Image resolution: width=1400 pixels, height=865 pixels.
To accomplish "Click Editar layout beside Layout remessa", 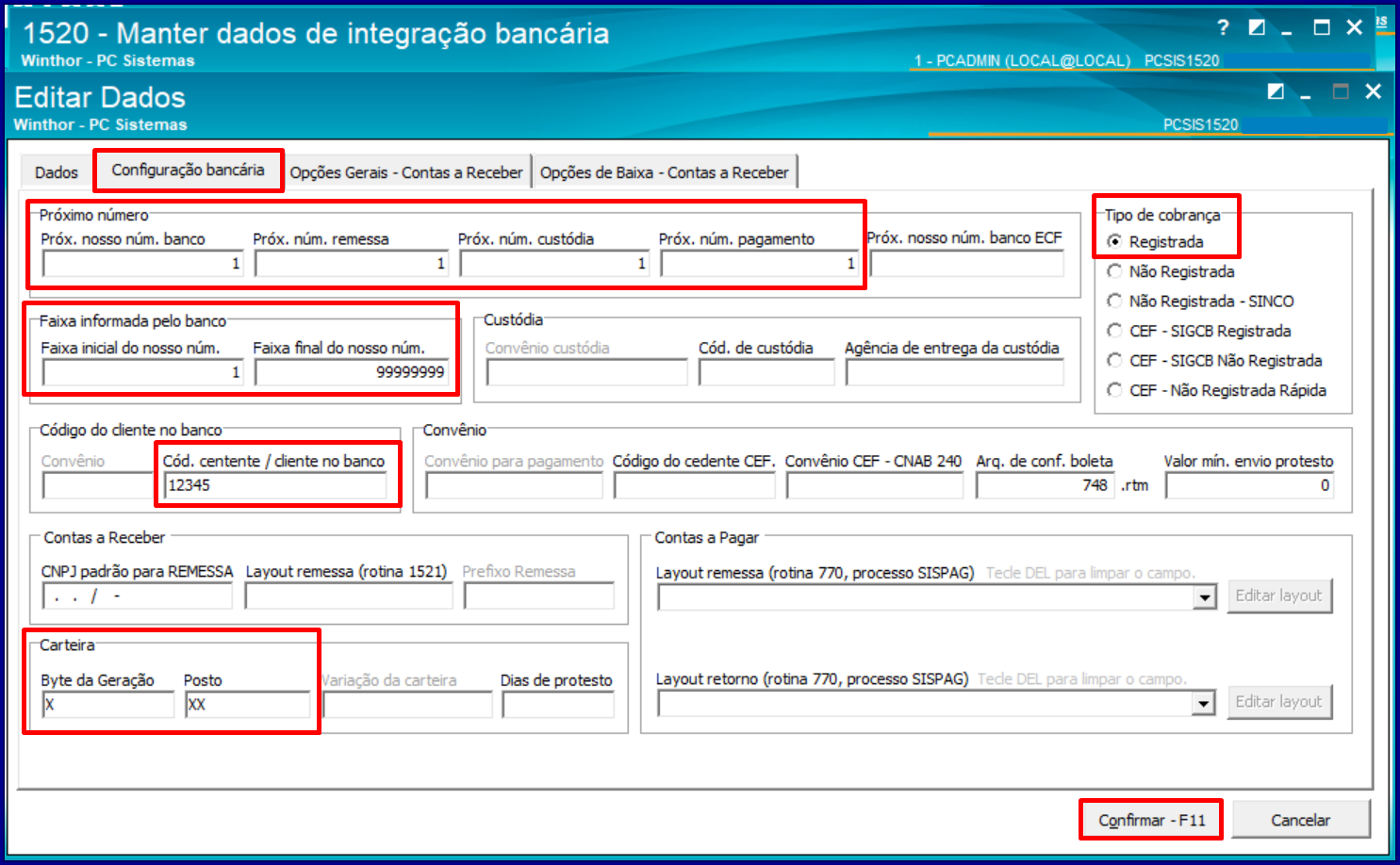I will tap(1279, 596).
